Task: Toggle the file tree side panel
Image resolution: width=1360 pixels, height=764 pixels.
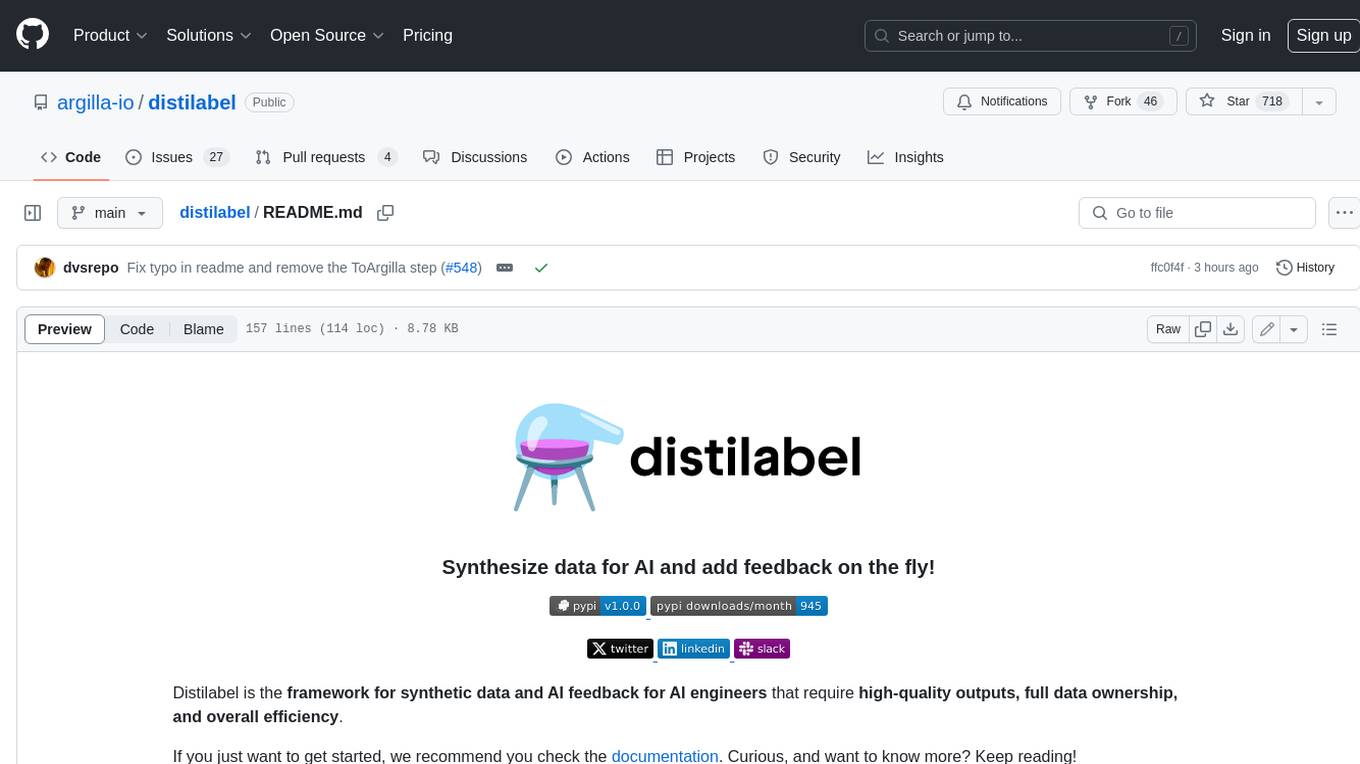Action: pos(32,213)
